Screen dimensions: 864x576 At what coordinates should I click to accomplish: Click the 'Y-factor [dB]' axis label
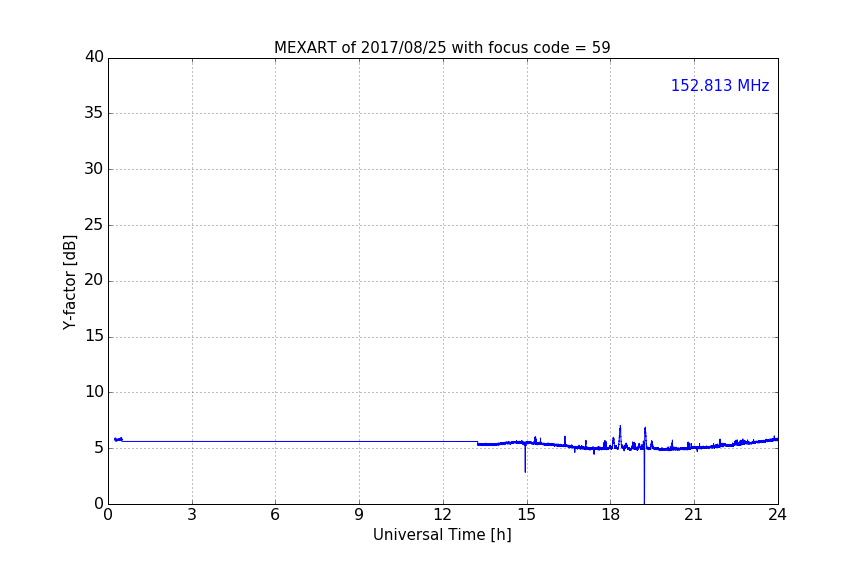click(69, 282)
